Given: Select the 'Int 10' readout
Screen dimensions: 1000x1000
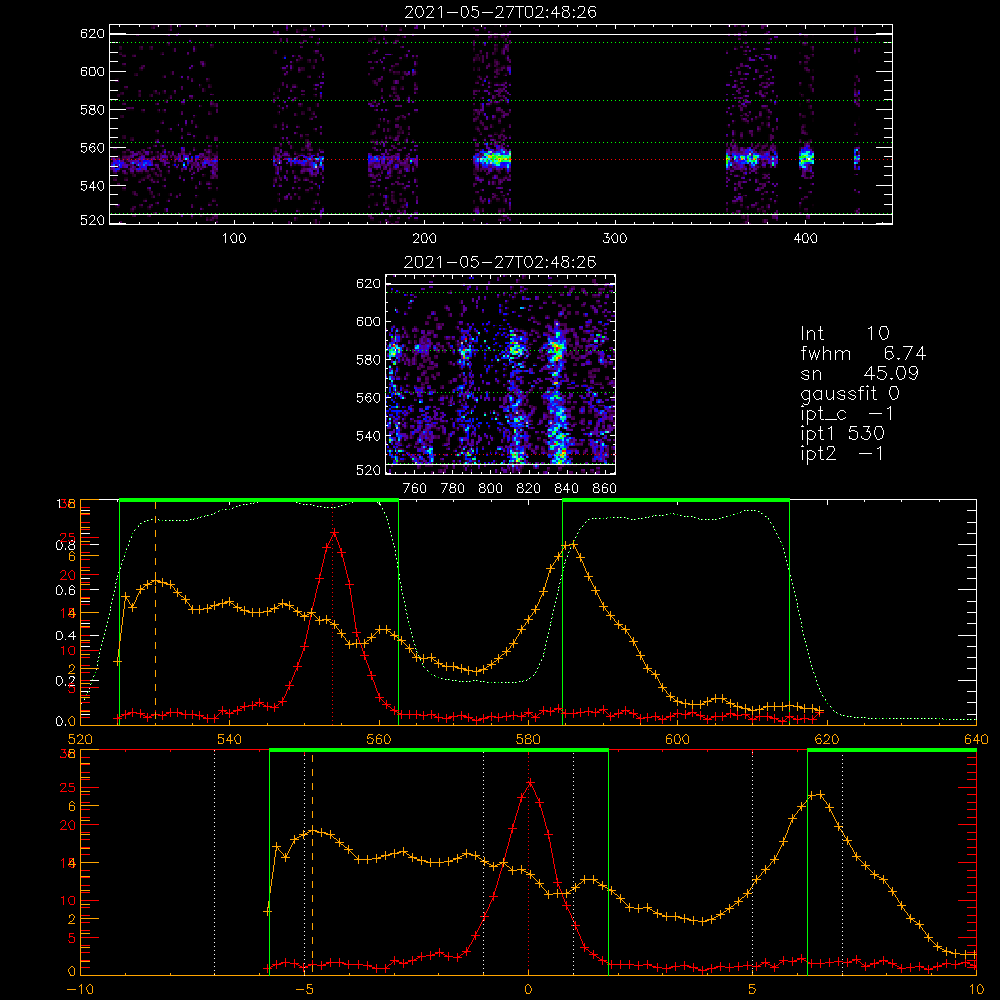Looking at the screenshot, I should pos(844,333).
